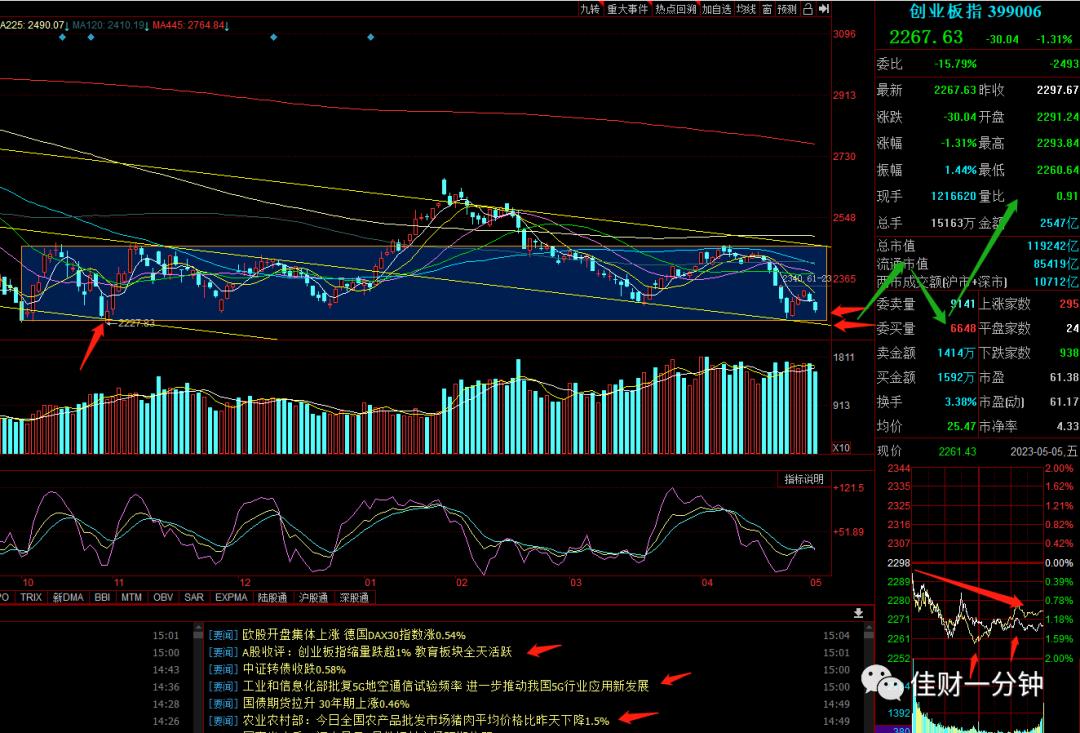Expand the 热点回溯 hotspot review option
Screen dimensions: 1080x733
[676, 9]
